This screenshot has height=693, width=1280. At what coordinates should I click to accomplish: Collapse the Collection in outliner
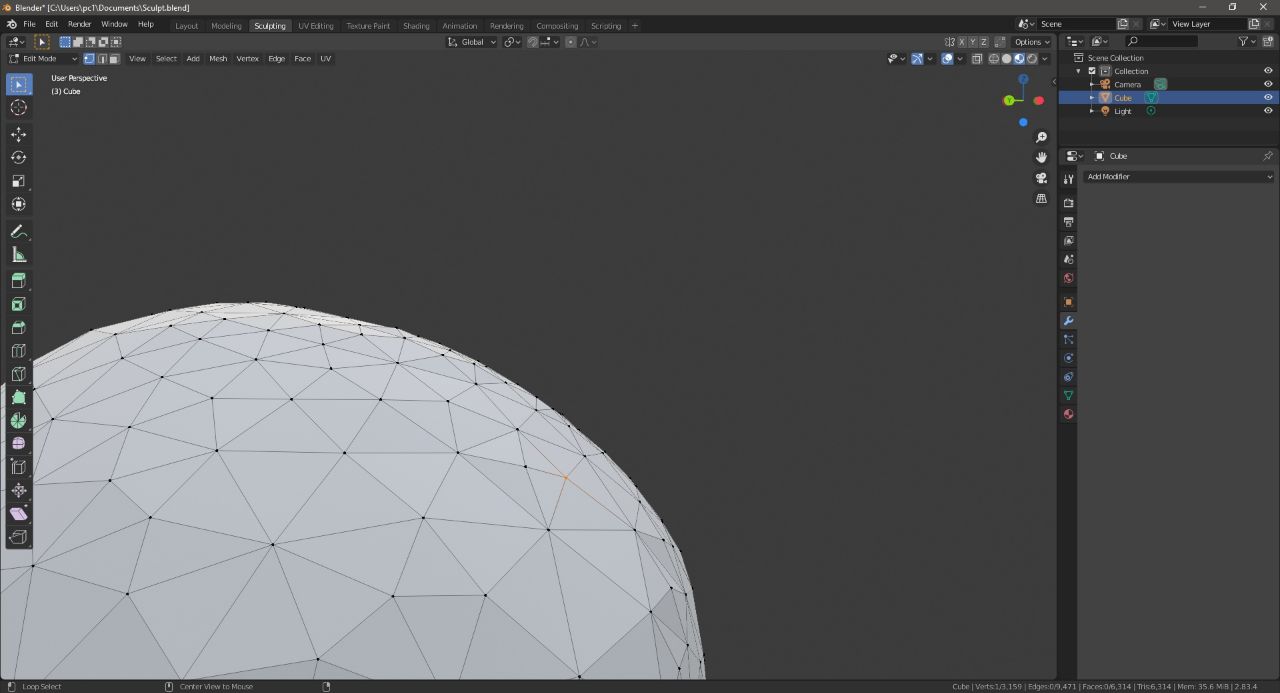1079,71
